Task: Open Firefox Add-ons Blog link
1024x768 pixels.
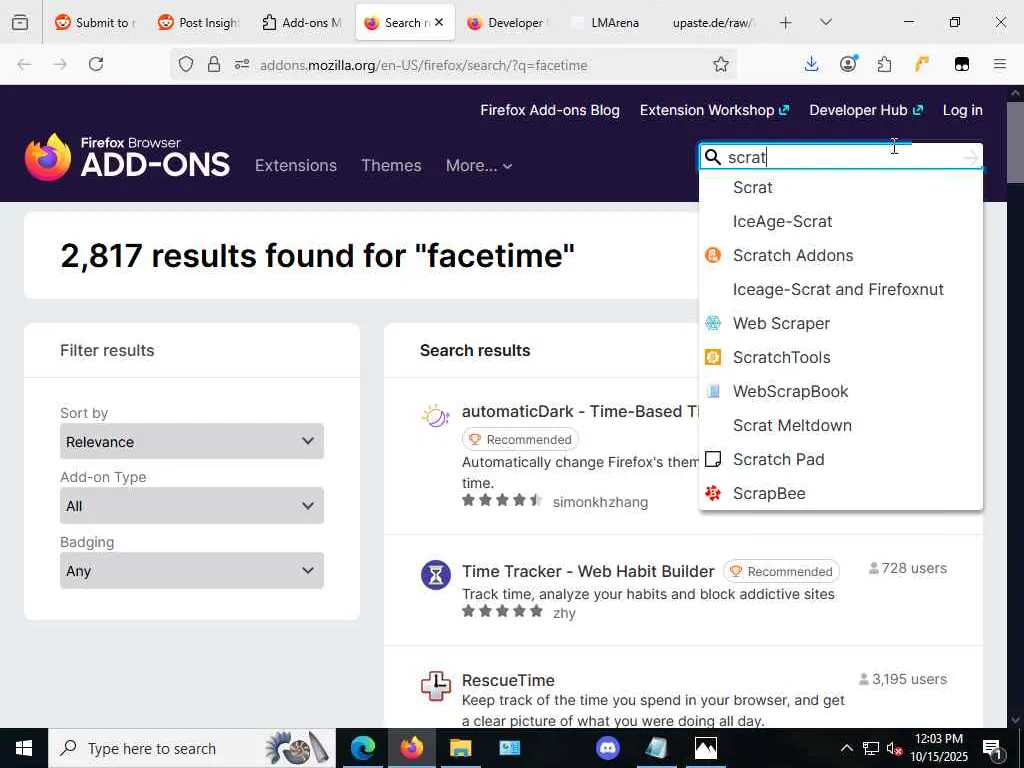Action: [x=550, y=110]
